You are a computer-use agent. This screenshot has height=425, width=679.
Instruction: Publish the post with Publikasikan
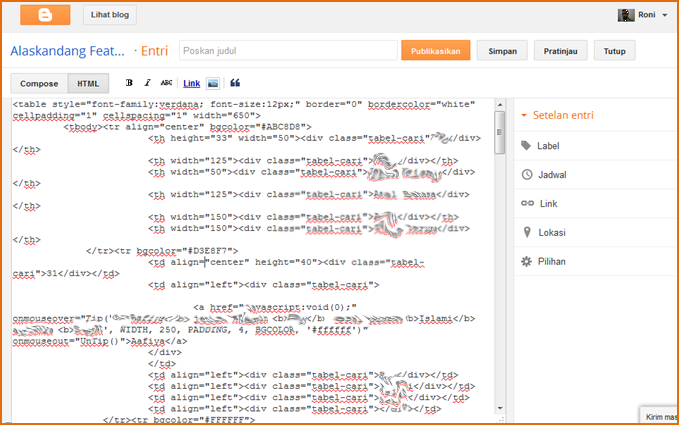click(436, 51)
